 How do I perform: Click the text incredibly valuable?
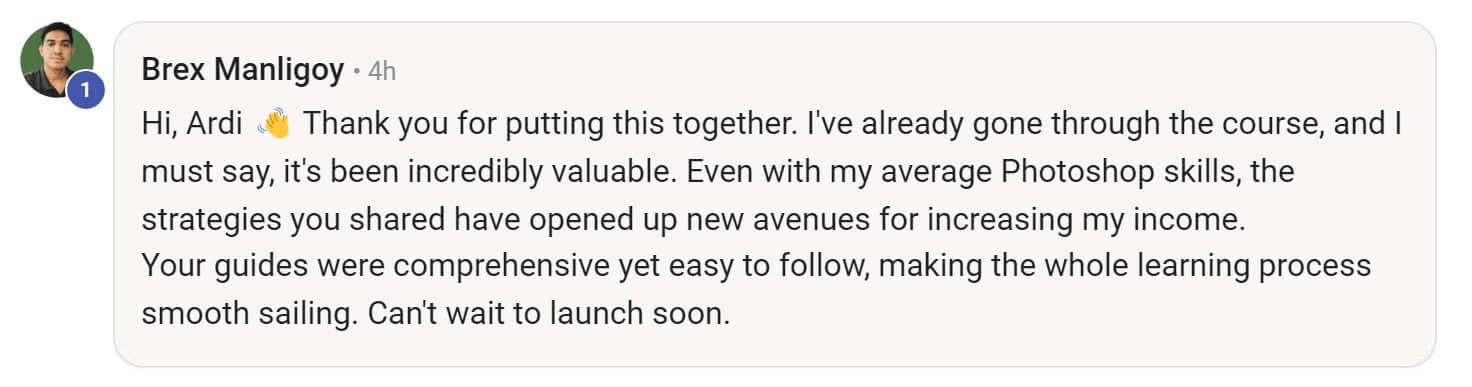(x=566, y=172)
